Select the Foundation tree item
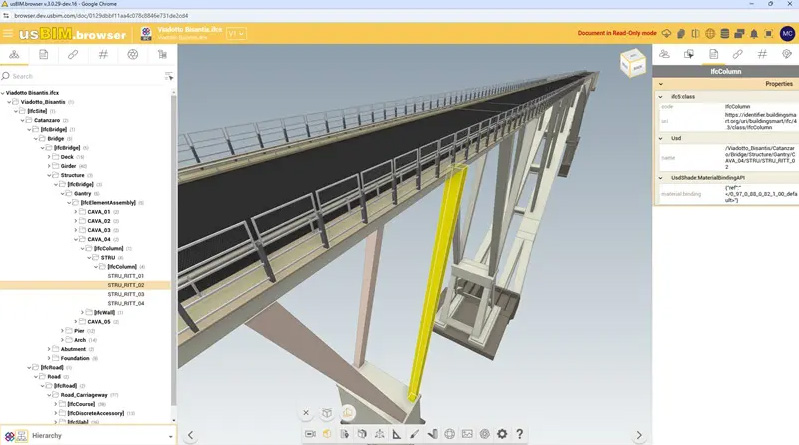Screen dimensions: 799x445 pyautogui.click(x=75, y=358)
